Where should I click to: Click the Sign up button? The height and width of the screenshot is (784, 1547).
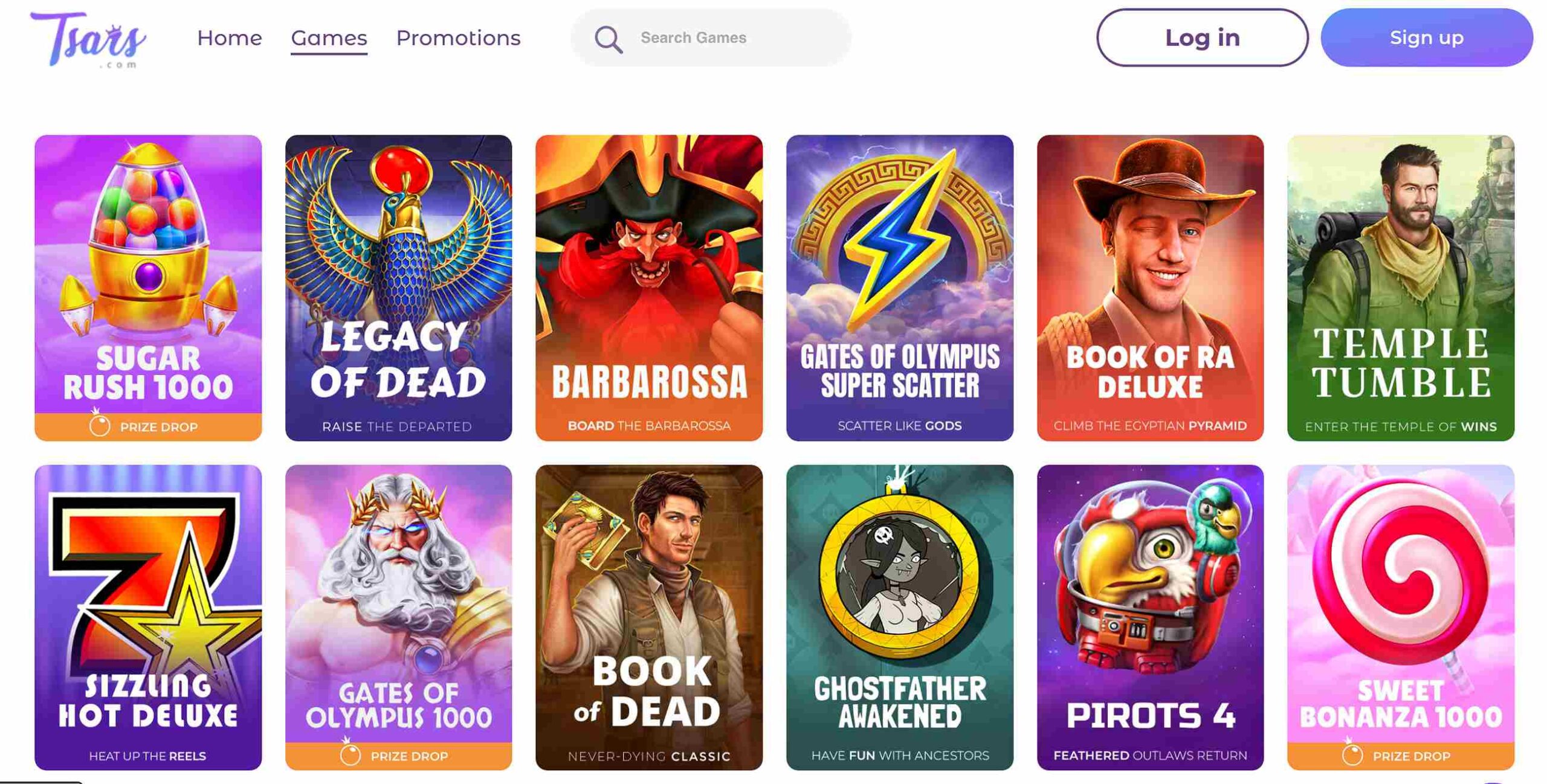[1426, 37]
